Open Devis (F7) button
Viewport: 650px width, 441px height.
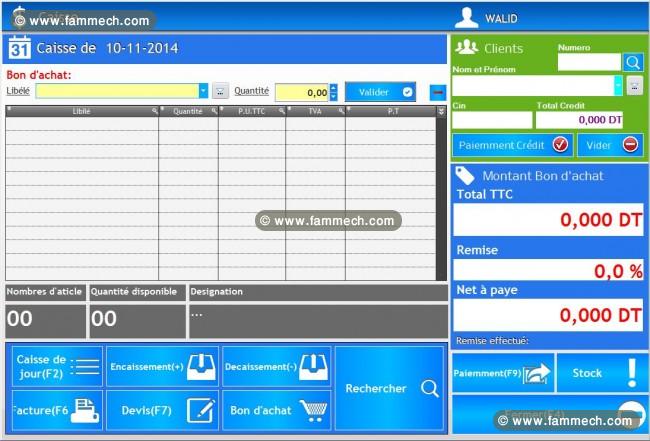click(162, 410)
